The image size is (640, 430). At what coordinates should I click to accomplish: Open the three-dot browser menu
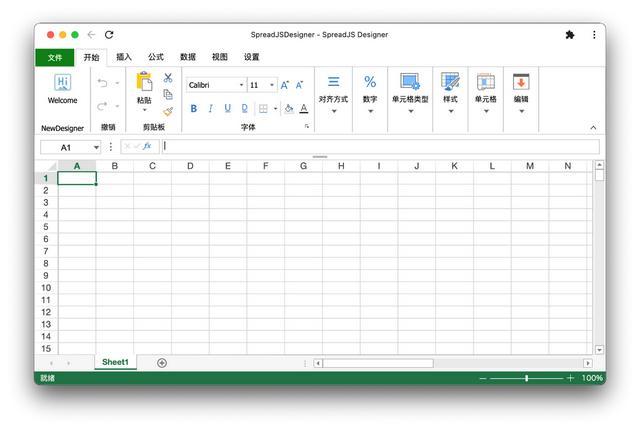(594, 35)
